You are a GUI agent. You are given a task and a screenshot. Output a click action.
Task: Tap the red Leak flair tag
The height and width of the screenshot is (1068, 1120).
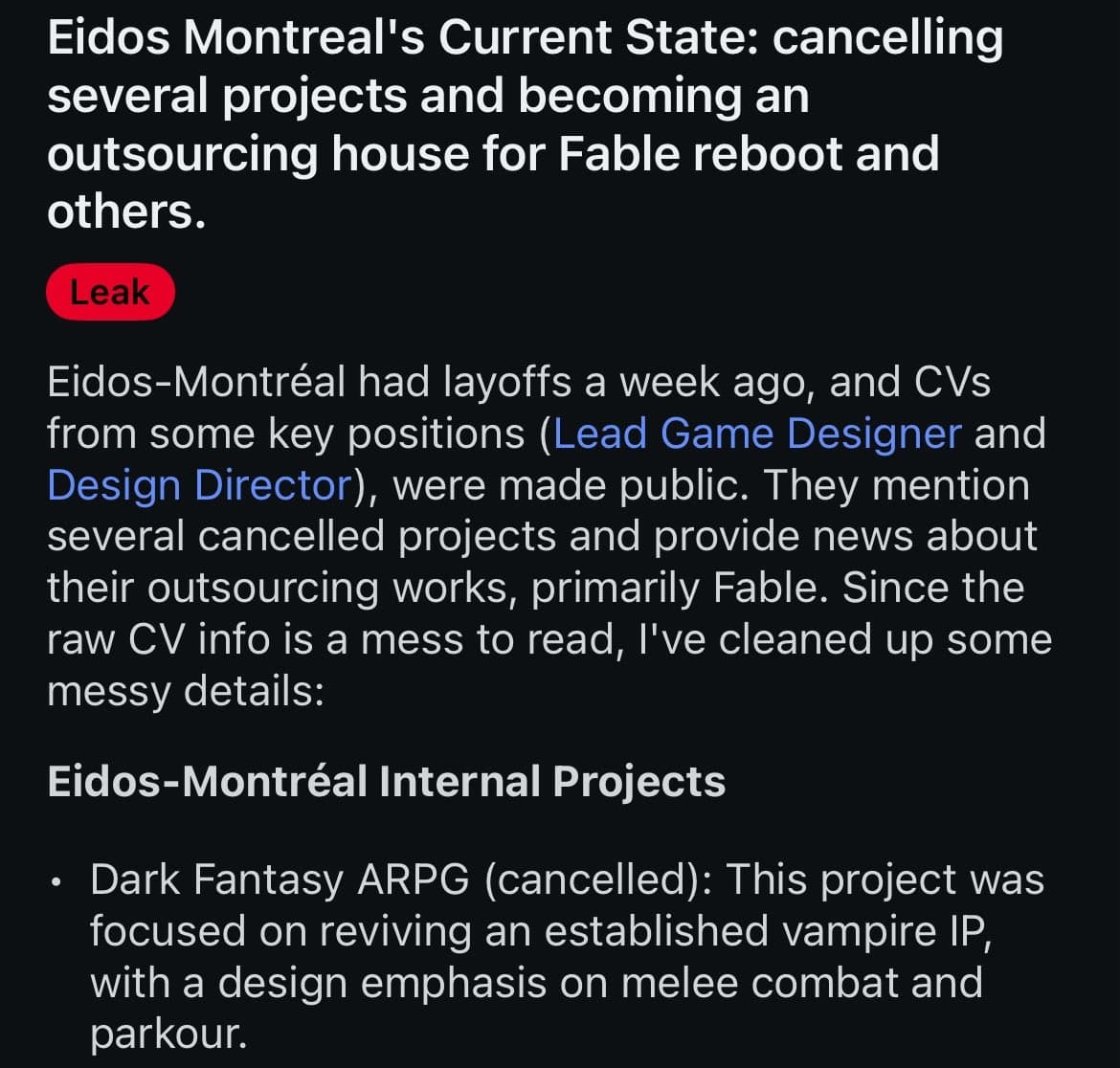pos(110,292)
